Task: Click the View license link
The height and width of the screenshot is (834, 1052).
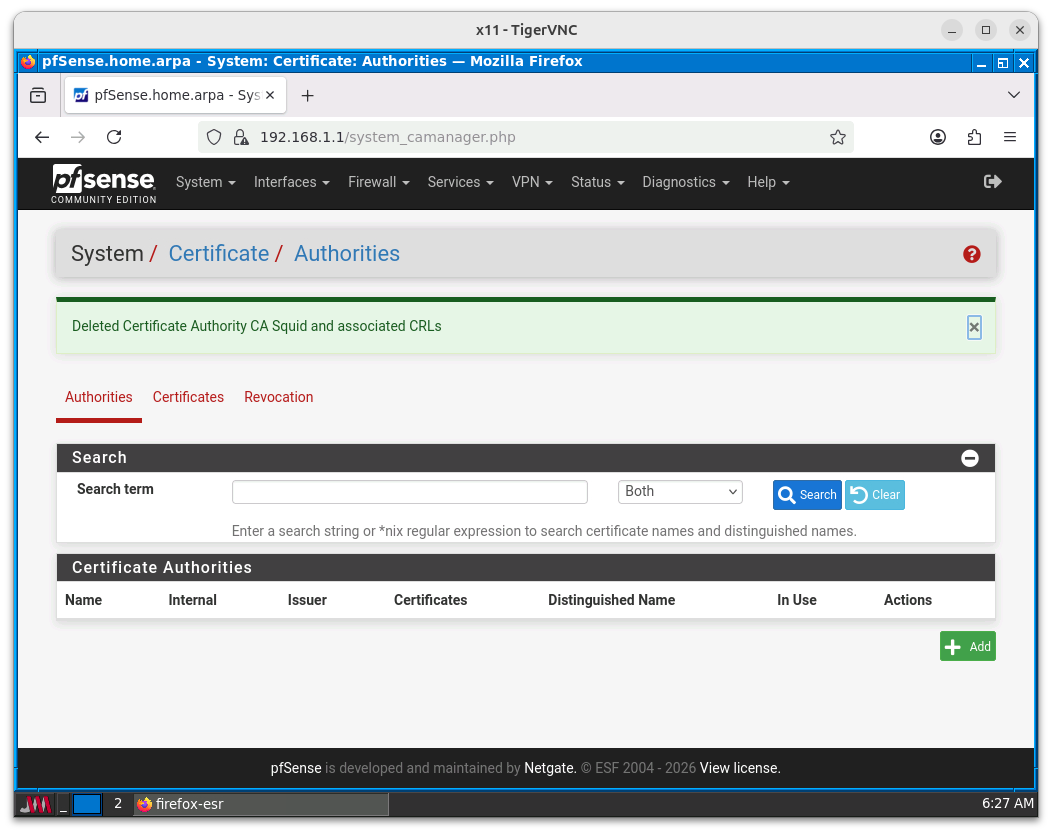Action: [x=739, y=768]
